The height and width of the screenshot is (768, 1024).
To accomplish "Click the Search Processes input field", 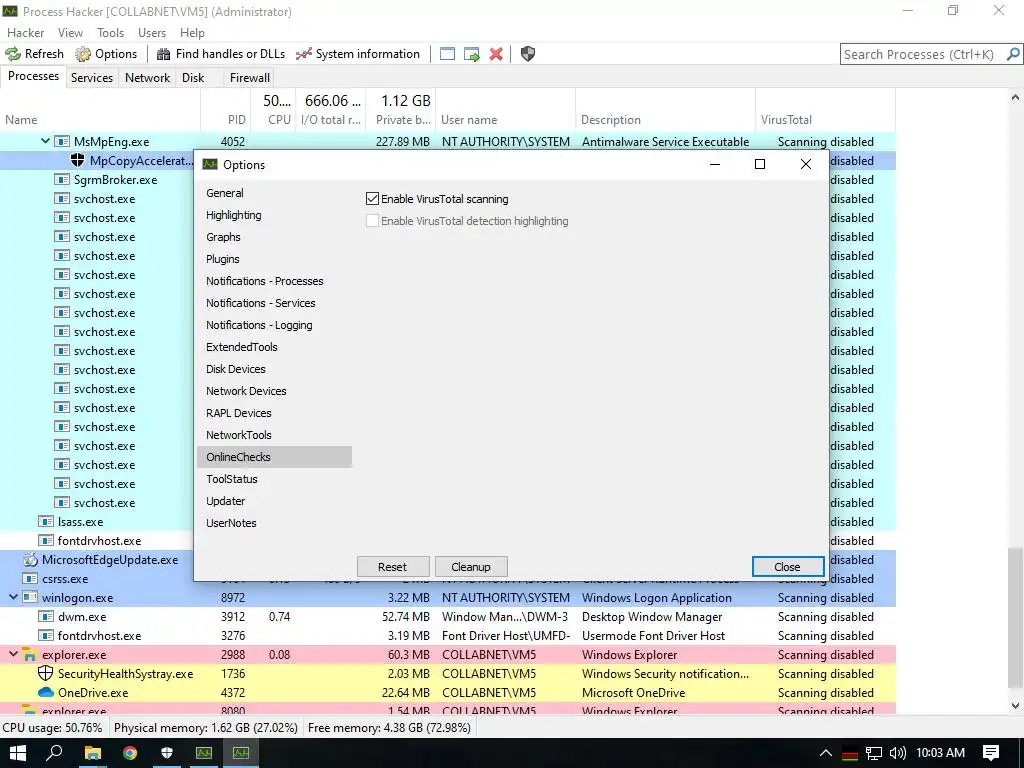I will pyautogui.click(x=920, y=54).
